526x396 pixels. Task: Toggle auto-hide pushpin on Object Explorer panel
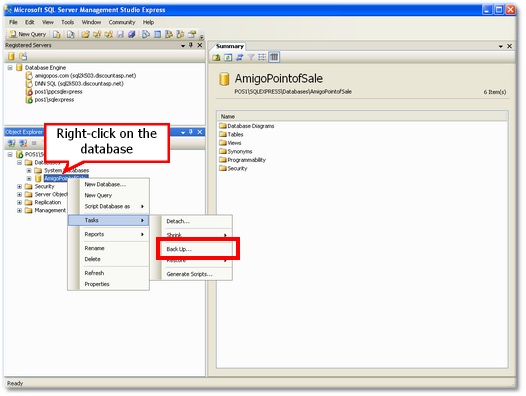191,132
